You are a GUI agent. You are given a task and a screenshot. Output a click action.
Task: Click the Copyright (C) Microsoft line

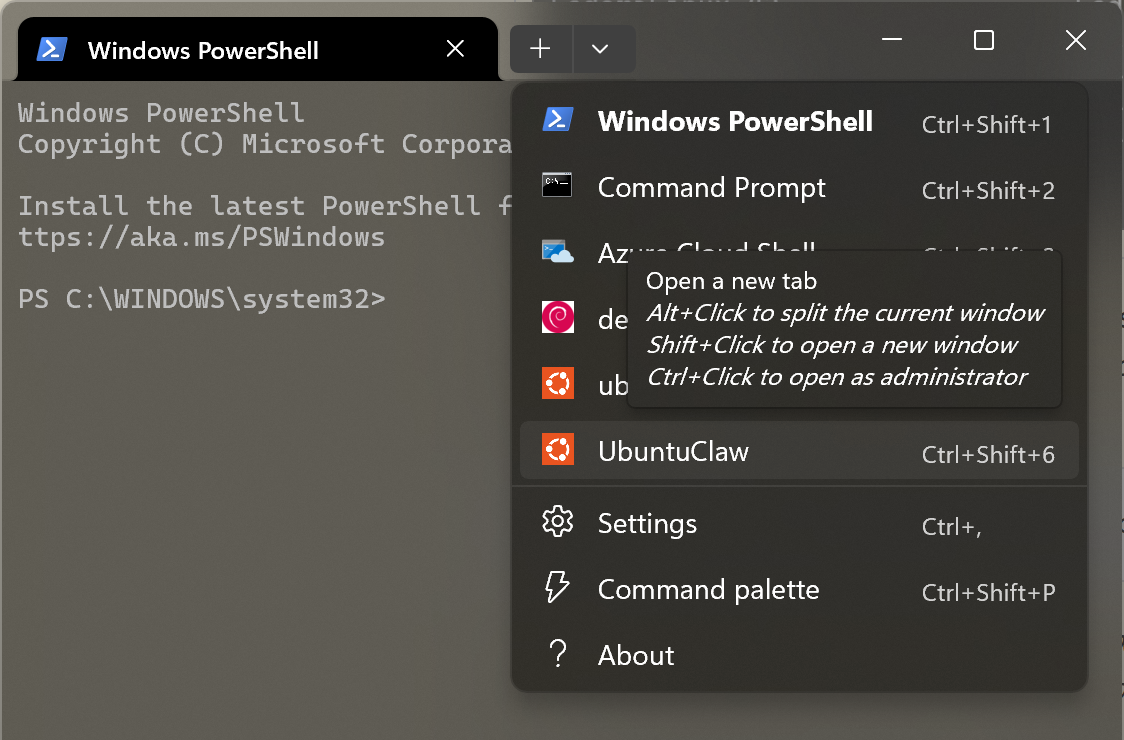point(265,144)
